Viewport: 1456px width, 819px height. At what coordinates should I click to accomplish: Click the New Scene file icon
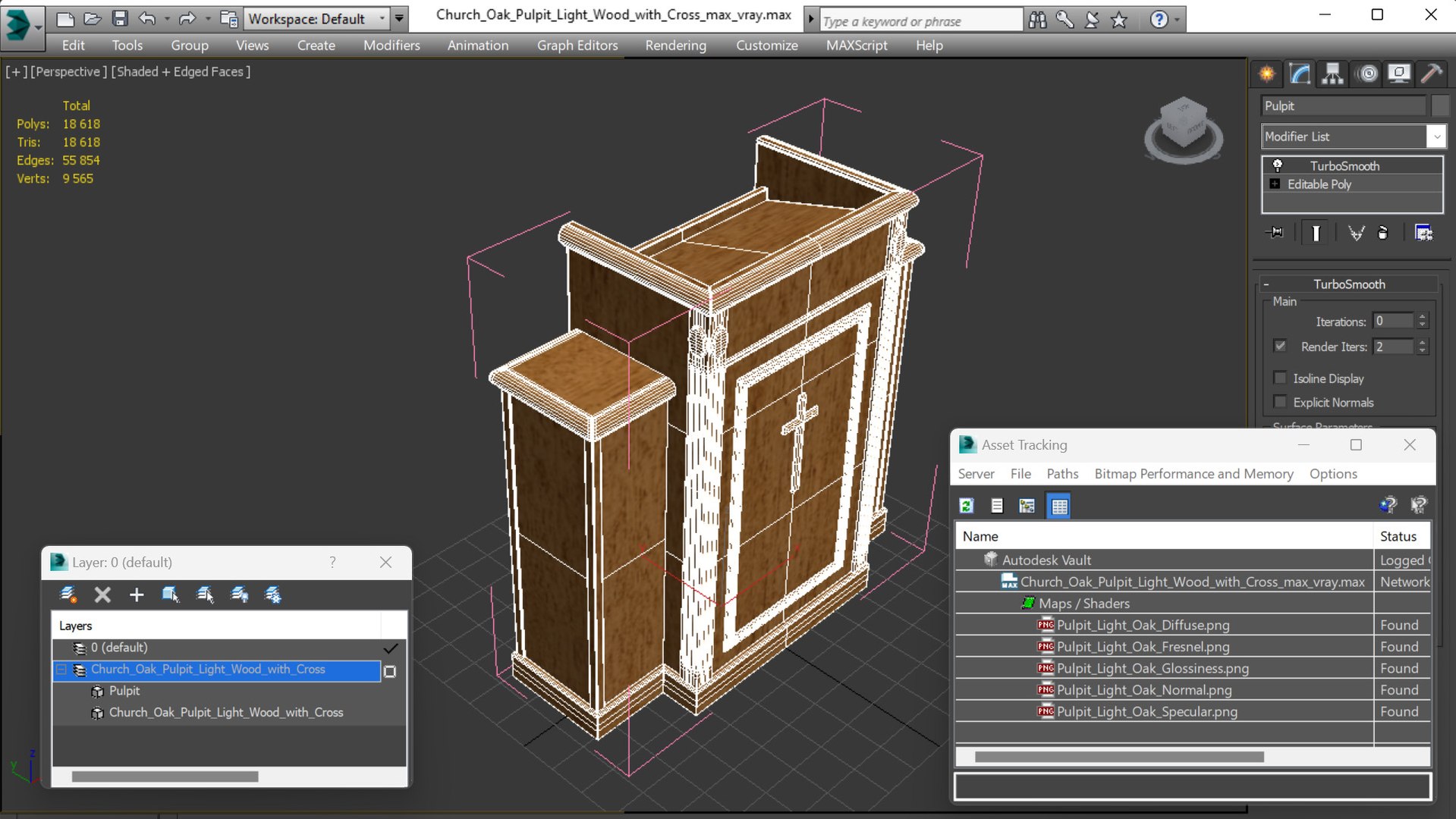coord(65,18)
